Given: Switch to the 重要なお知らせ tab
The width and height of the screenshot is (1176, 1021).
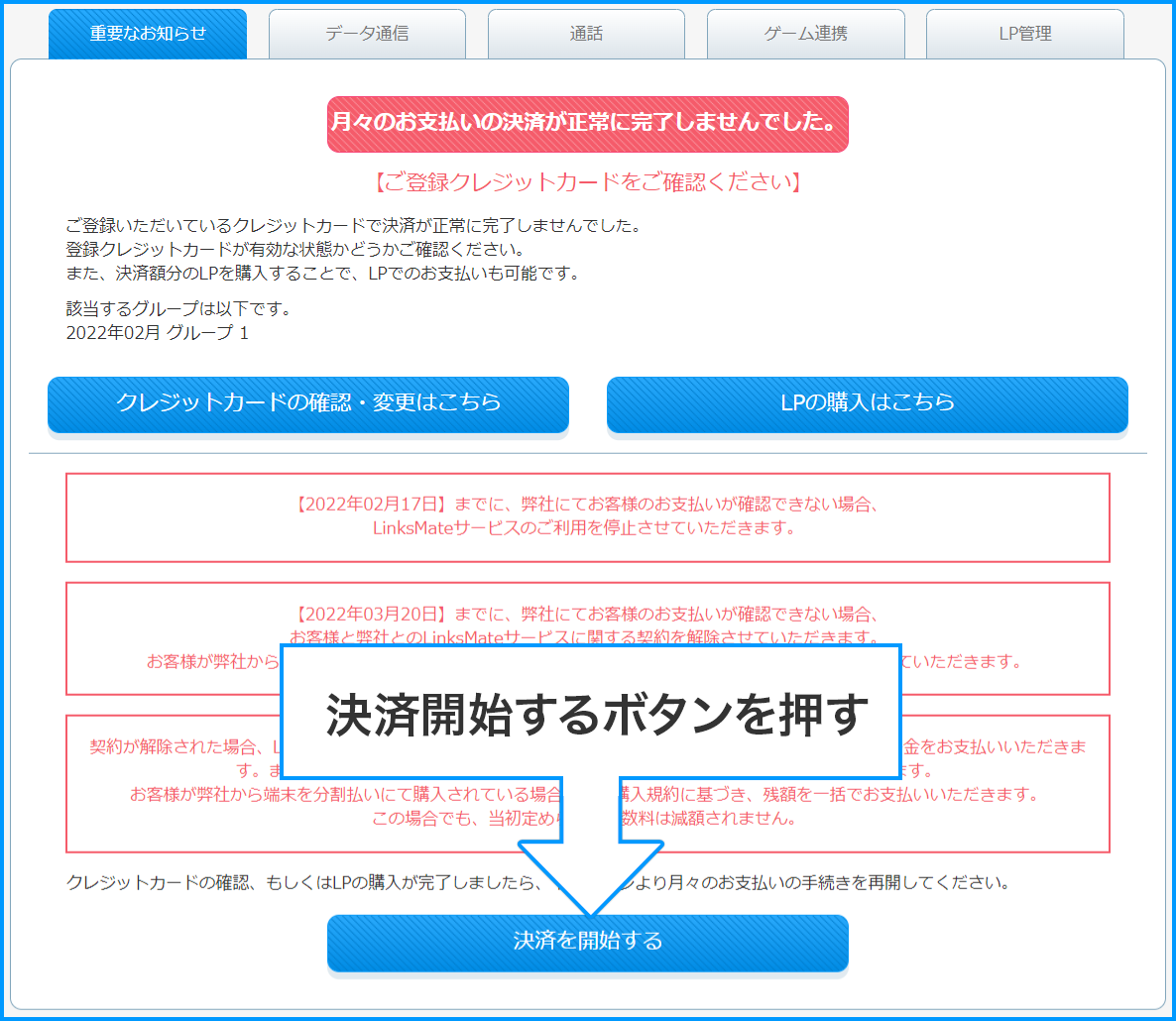Looking at the screenshot, I should click(148, 34).
